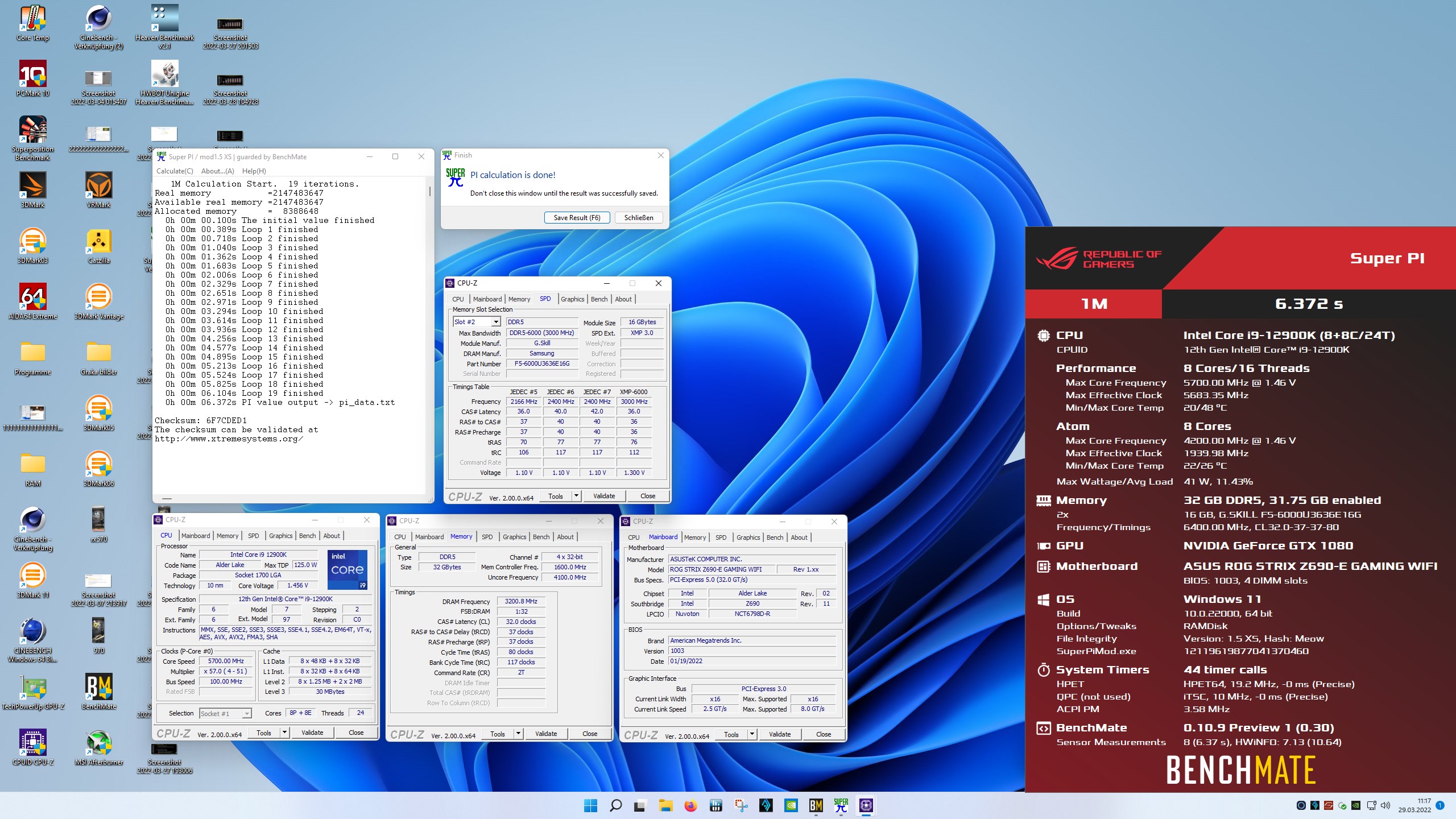
Task: Select the HWBOT Unigine Heaven Benchmark icon
Action: 165,82
